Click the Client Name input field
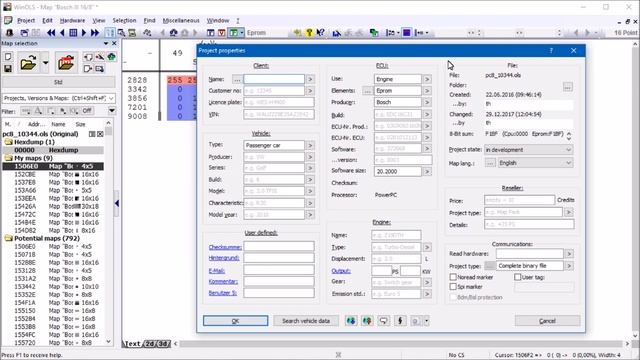The height and width of the screenshot is (360, 640). [x=274, y=79]
